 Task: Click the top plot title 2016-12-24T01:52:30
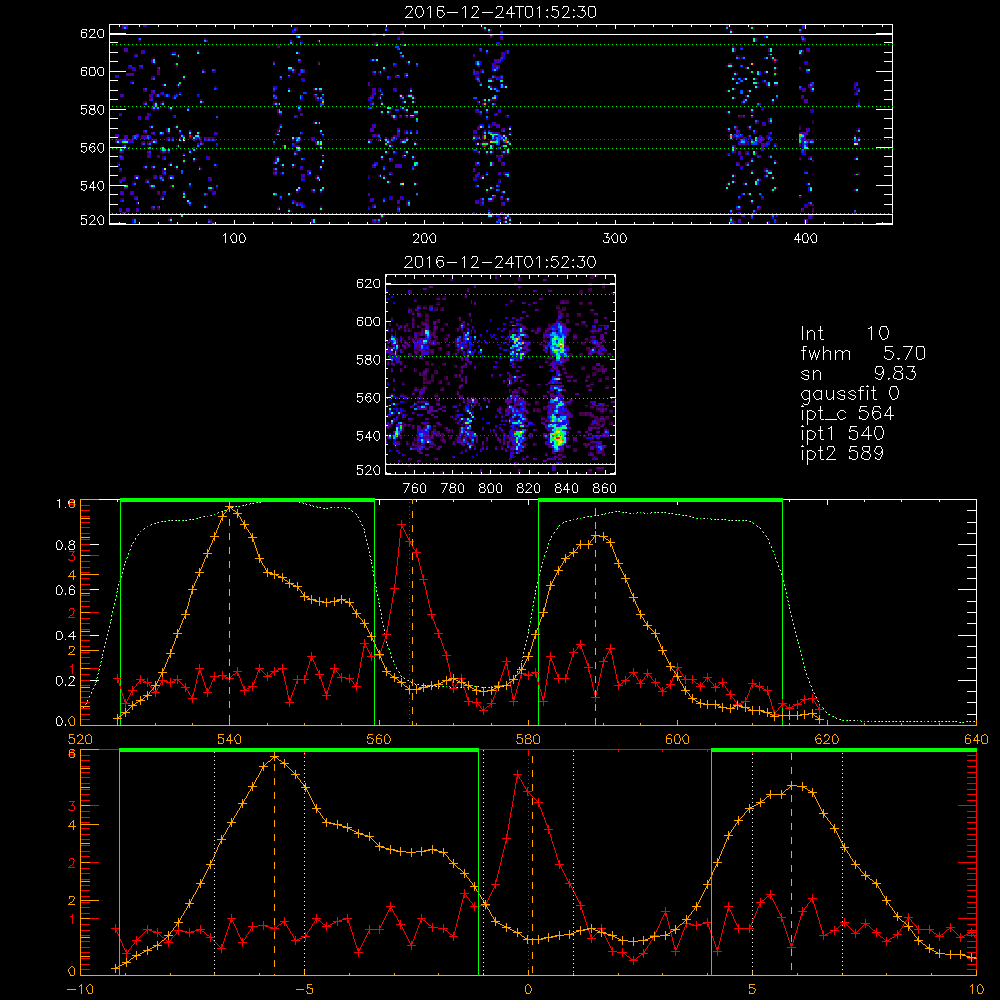point(501,12)
